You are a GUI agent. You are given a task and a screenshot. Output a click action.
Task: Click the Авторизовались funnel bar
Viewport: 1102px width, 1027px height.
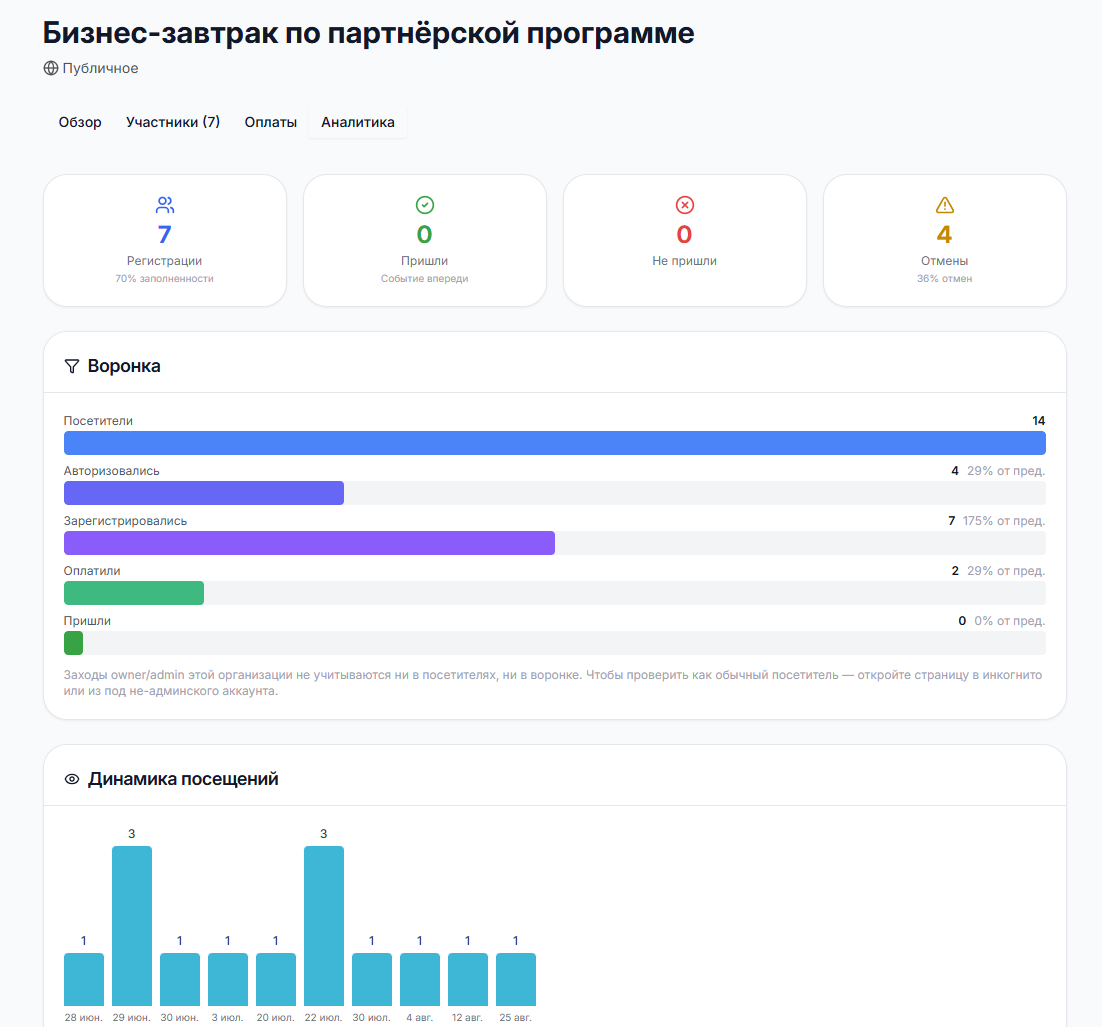(x=204, y=493)
